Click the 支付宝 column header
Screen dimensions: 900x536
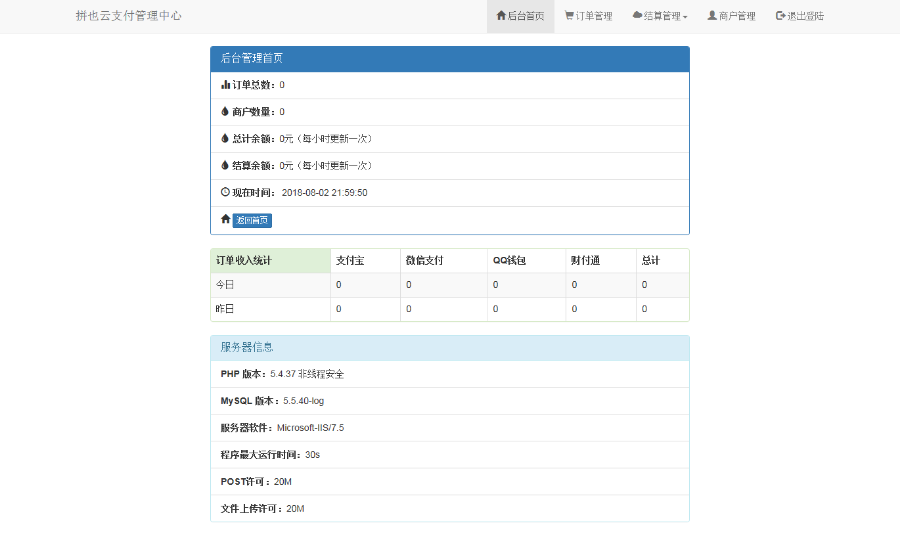tap(365, 261)
